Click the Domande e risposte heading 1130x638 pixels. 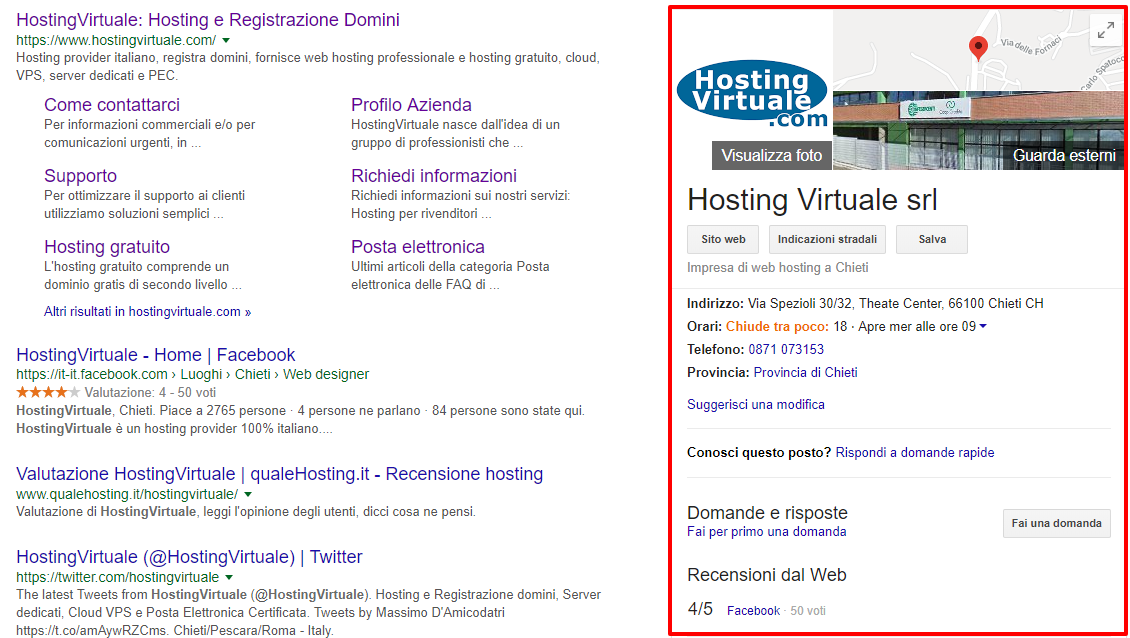pos(768,513)
